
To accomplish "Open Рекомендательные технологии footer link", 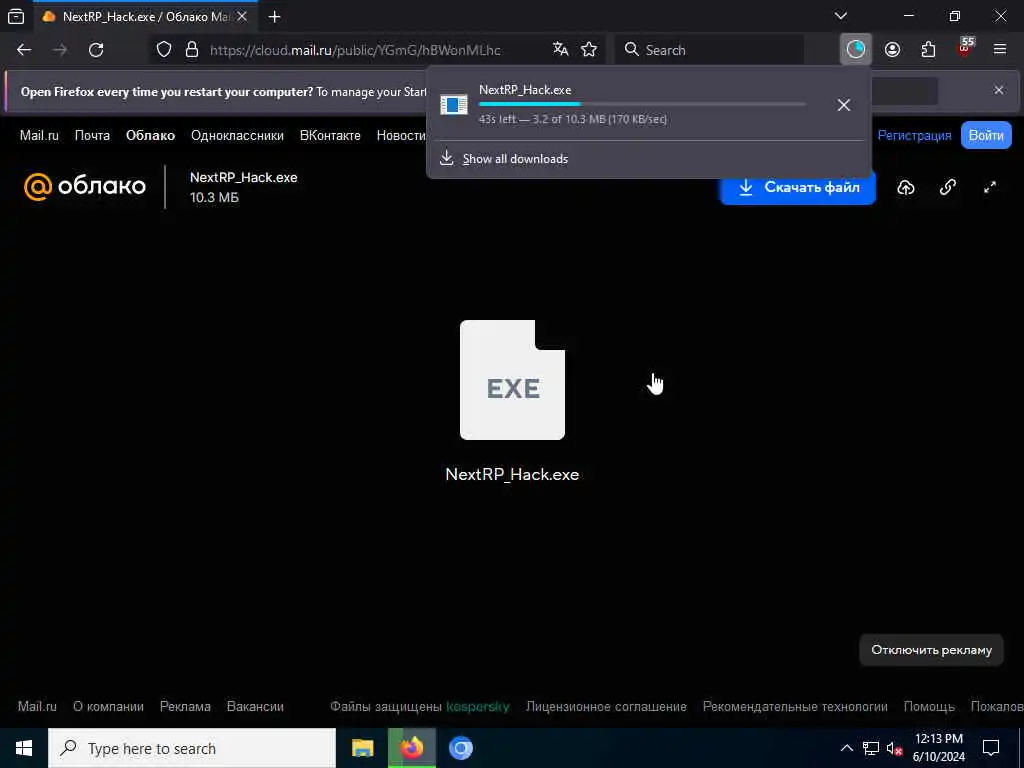I will point(795,707).
